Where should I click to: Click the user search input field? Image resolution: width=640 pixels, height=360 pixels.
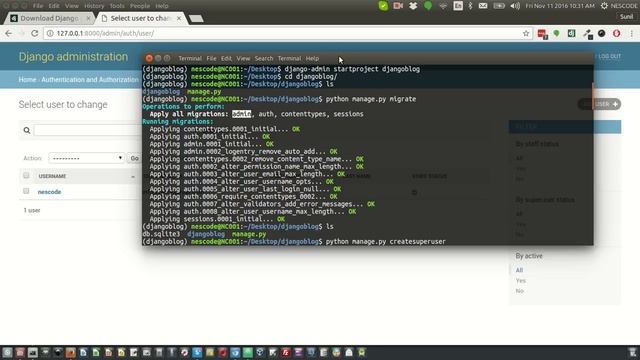(87, 131)
